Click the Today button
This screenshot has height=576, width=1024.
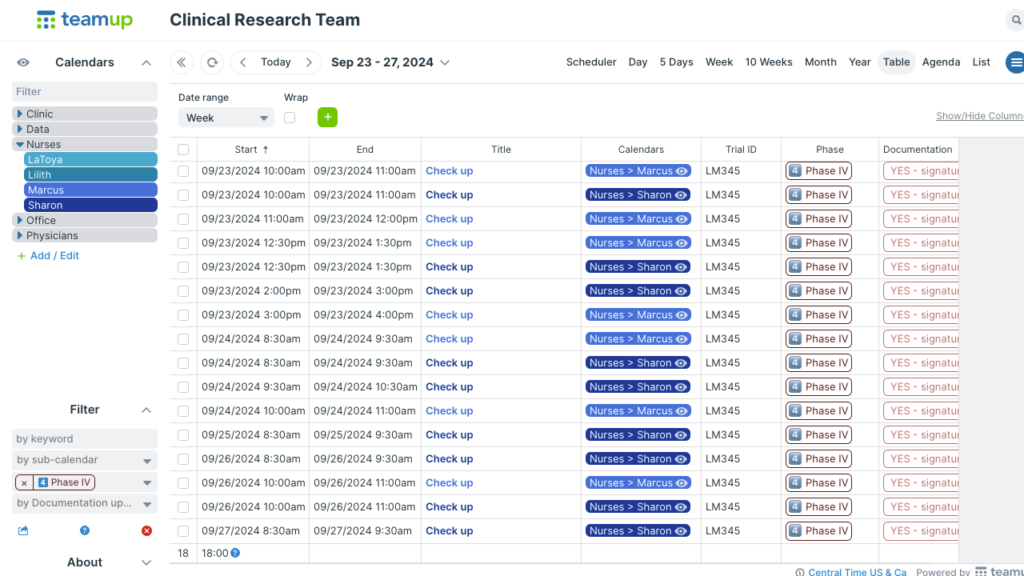click(x=276, y=63)
